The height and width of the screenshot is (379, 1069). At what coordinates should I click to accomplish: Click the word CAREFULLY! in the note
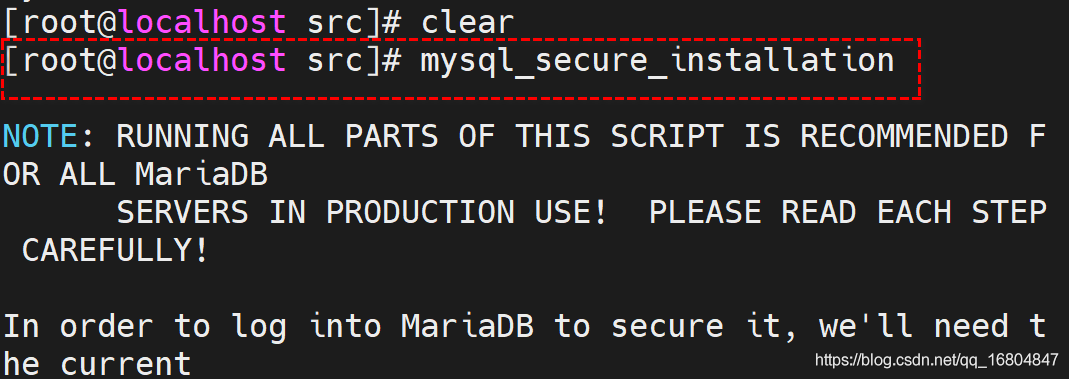click(x=115, y=251)
